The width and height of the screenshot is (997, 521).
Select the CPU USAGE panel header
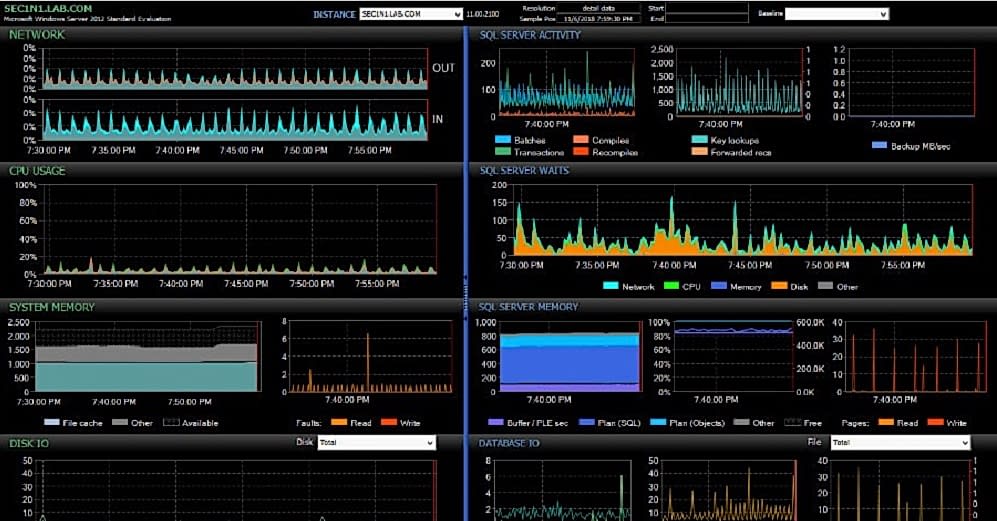click(37, 171)
